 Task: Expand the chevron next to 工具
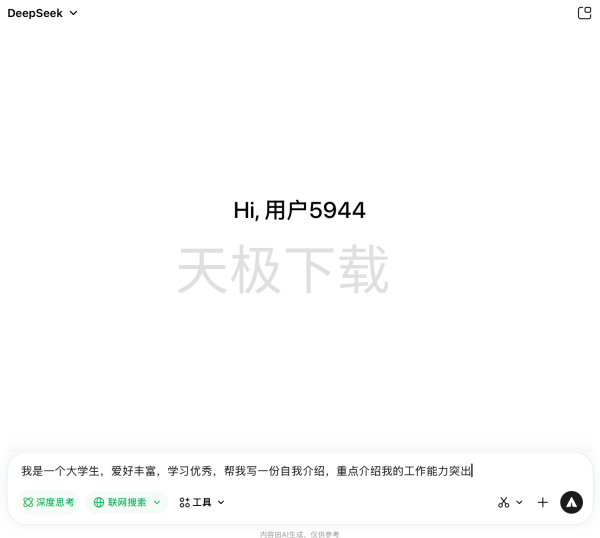[221, 502]
